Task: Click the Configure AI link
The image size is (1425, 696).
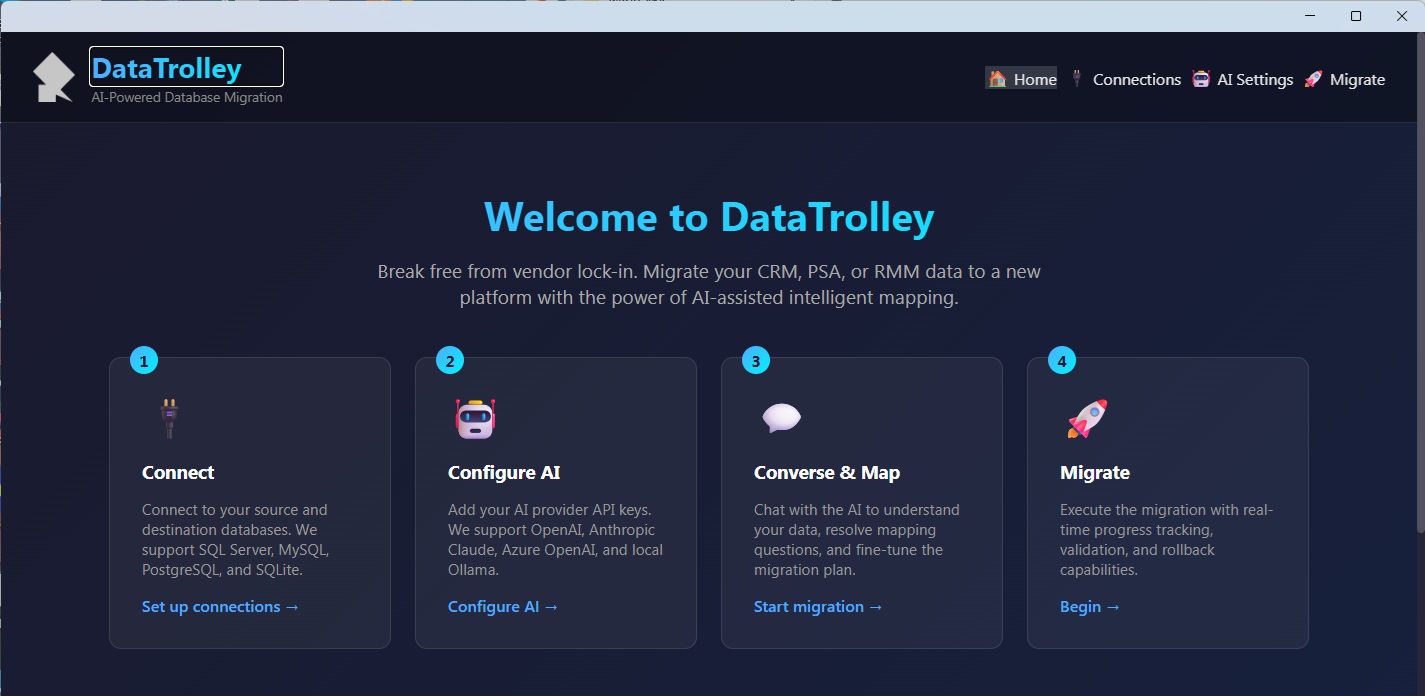Action: pyautogui.click(x=502, y=606)
